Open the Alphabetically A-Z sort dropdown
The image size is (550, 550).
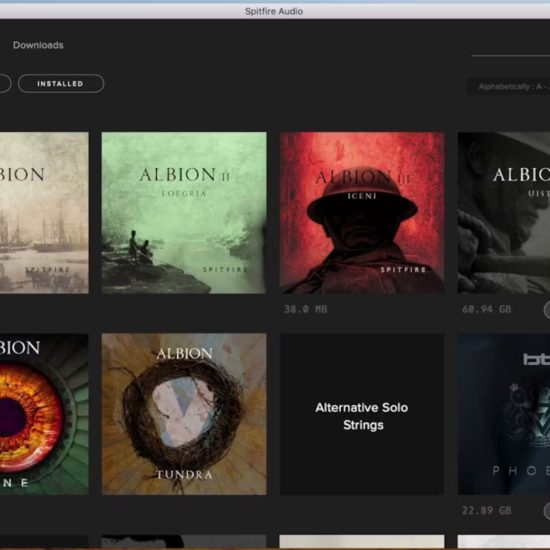coord(508,86)
